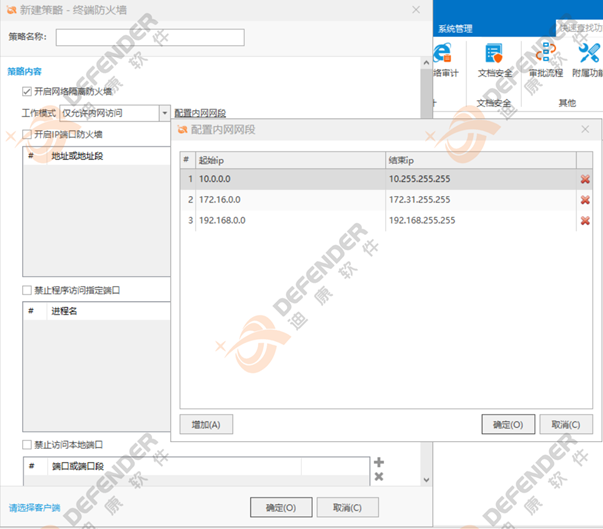
Task: Select the 系统管理 tab
Action: tap(455, 28)
